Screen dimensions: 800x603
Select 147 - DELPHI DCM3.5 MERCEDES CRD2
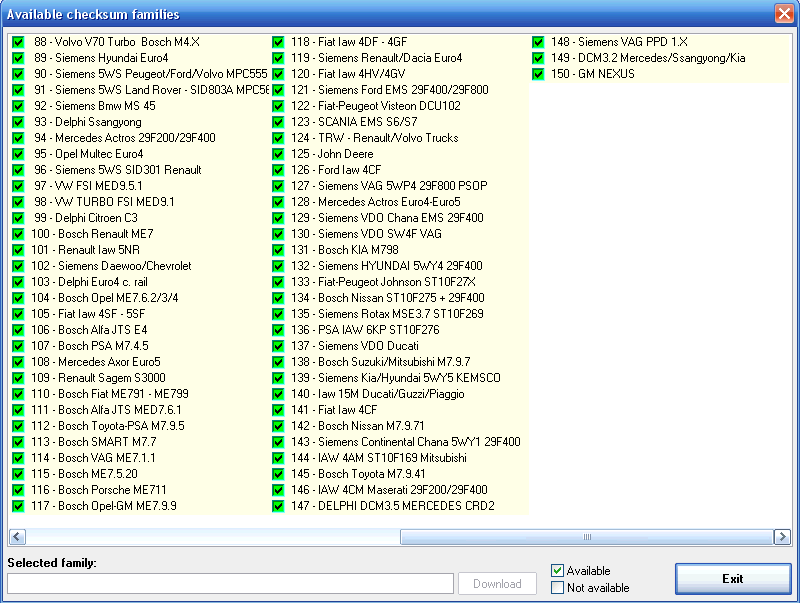click(393, 506)
